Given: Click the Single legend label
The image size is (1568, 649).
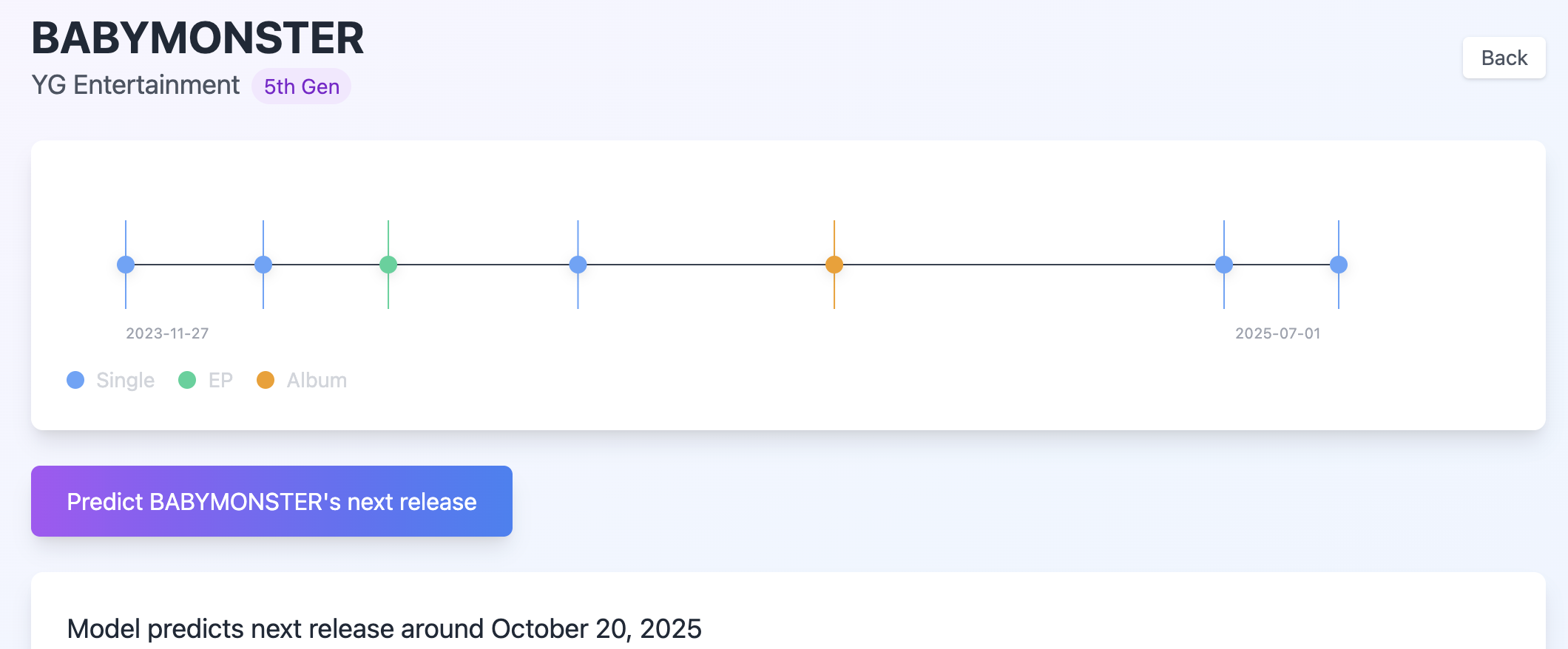Looking at the screenshot, I should (125, 380).
